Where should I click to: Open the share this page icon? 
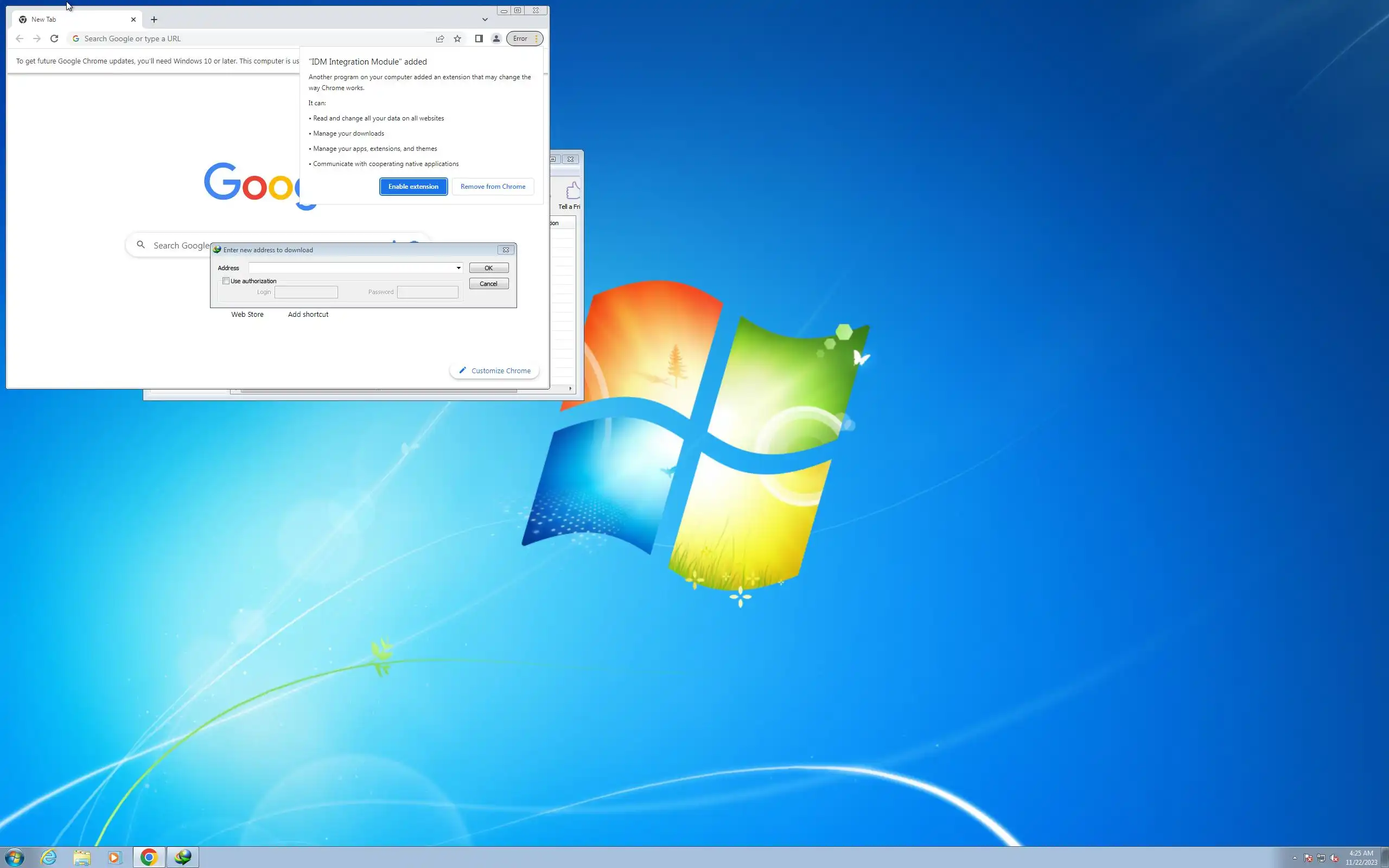click(439, 39)
